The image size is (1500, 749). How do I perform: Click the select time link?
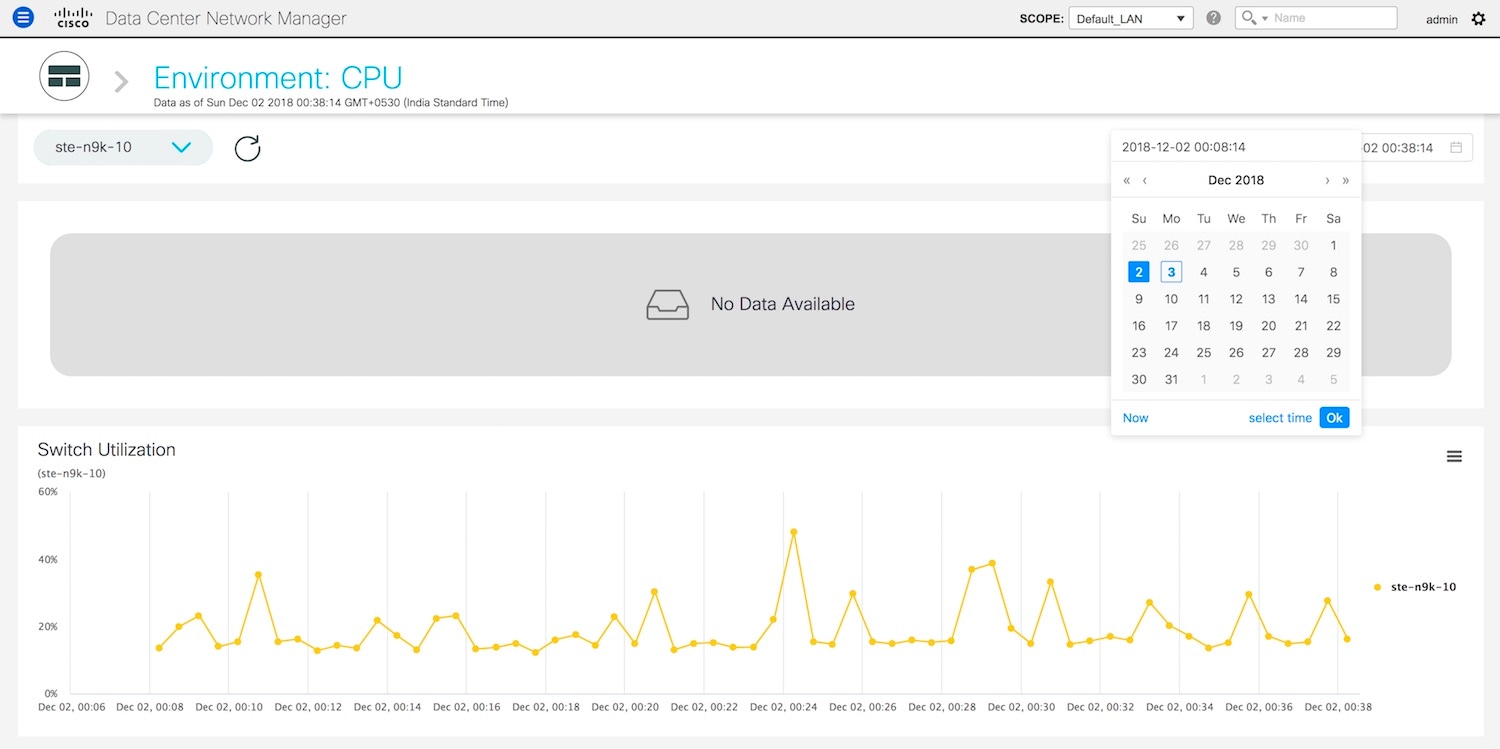tap(1280, 418)
